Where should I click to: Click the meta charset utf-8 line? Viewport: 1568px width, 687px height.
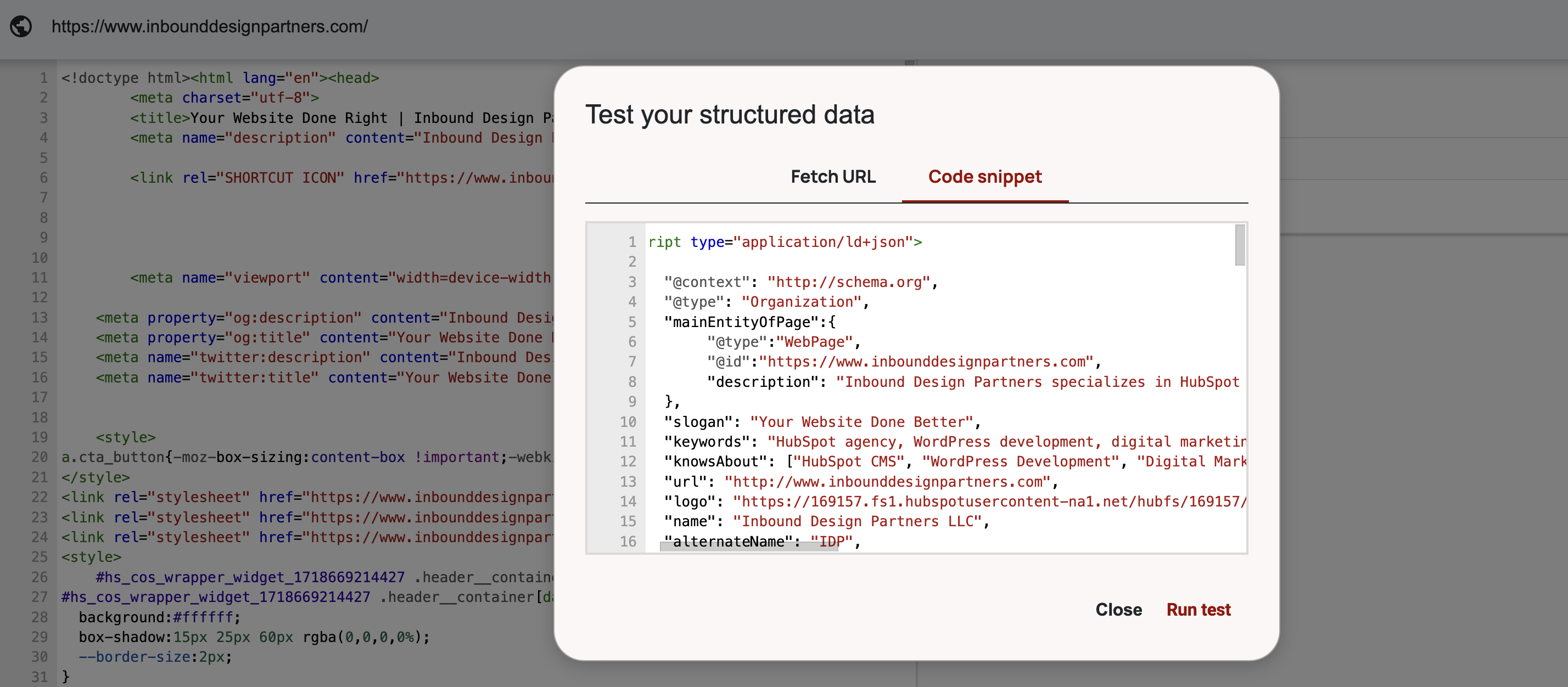pyautogui.click(x=224, y=97)
